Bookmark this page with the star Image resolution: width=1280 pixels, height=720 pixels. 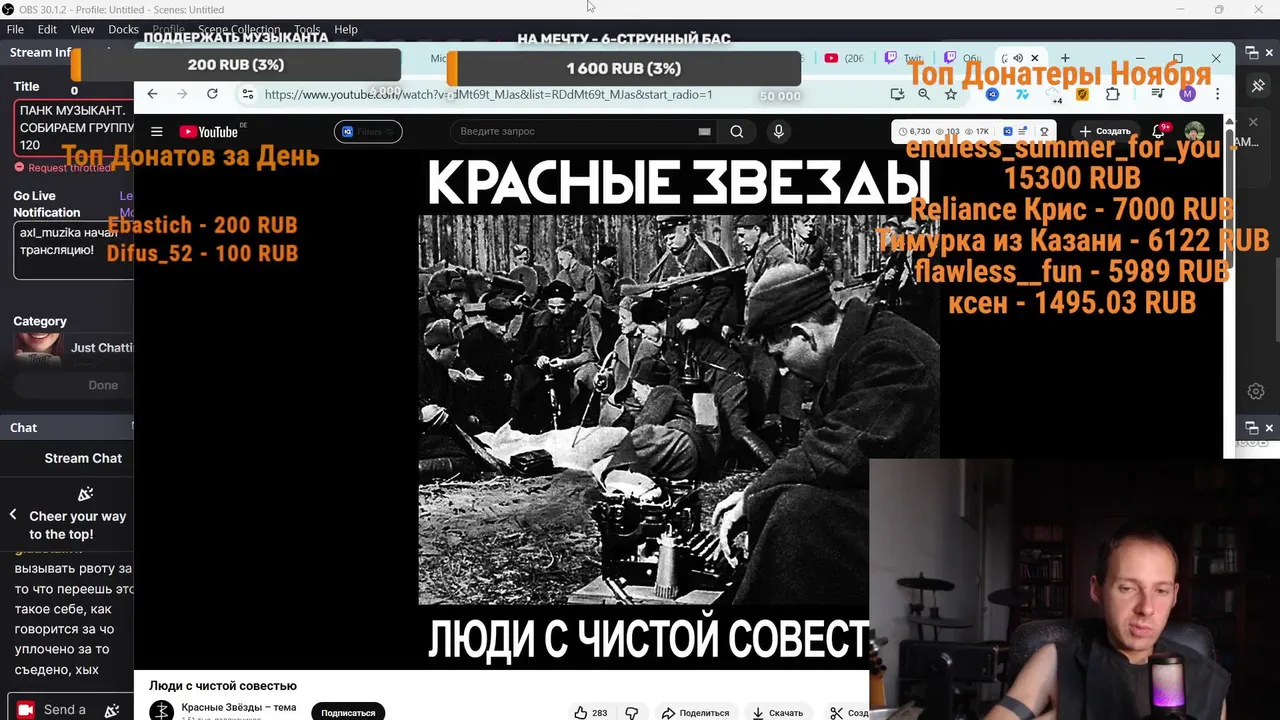[x=951, y=94]
